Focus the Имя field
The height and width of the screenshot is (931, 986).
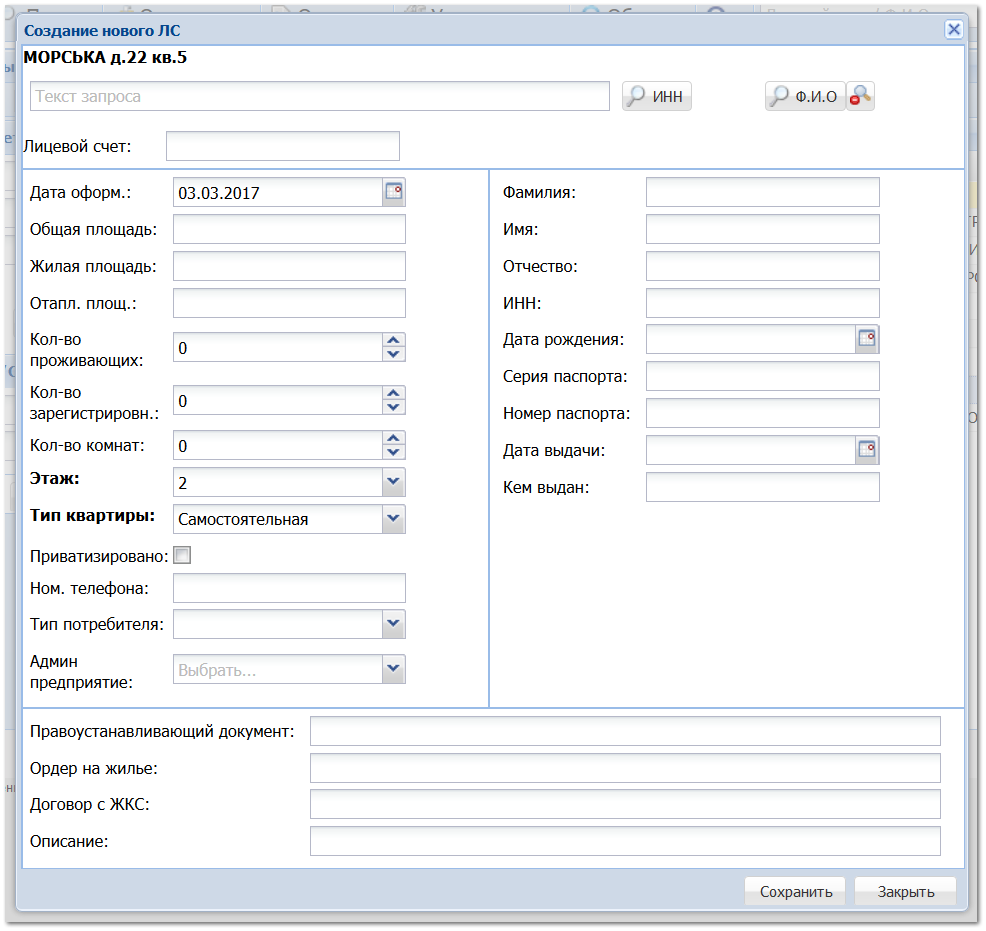[763, 229]
